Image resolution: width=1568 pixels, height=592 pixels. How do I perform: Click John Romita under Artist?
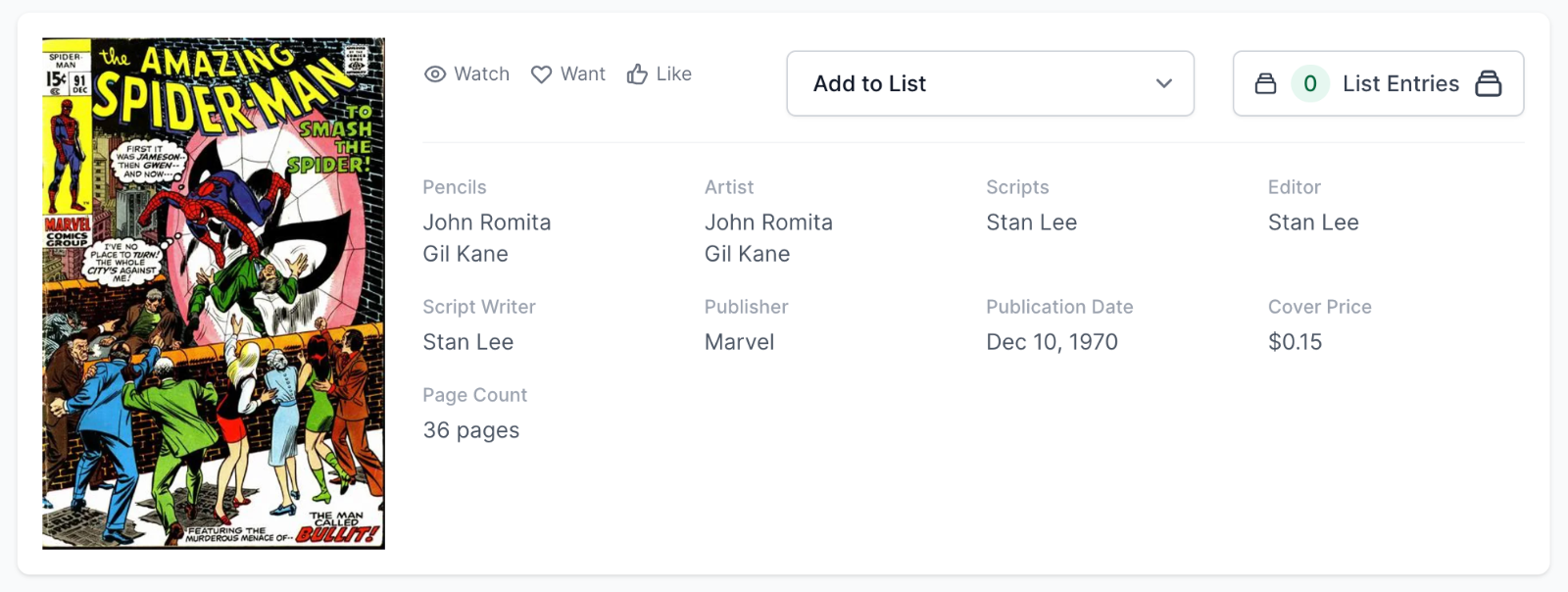(x=768, y=222)
